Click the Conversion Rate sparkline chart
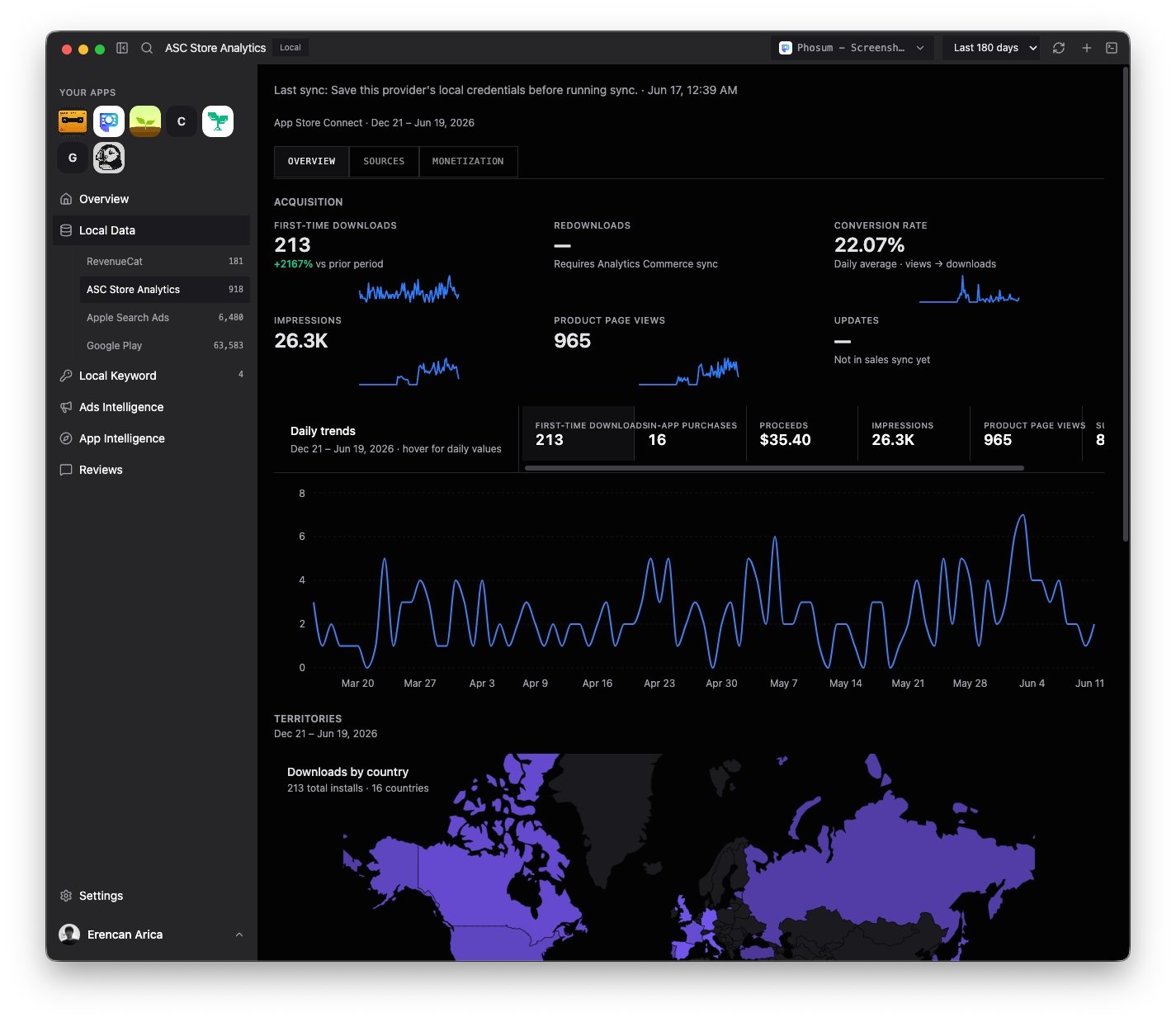The width and height of the screenshot is (1176, 1022). [969, 289]
